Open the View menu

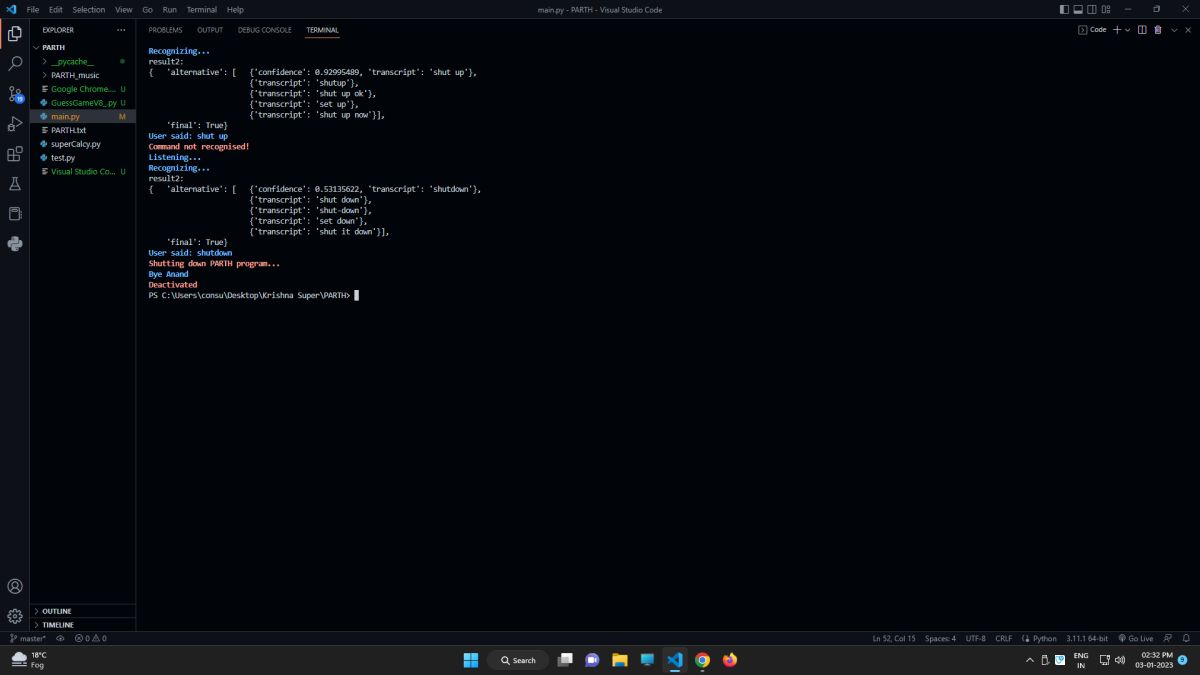pyautogui.click(x=123, y=9)
